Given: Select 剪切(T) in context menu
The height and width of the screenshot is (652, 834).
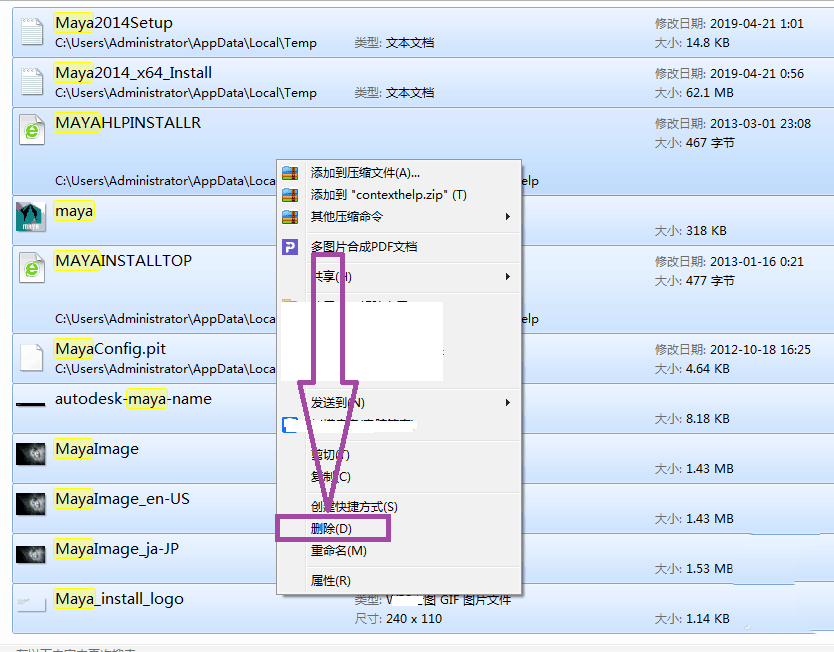Looking at the screenshot, I should point(398,455).
